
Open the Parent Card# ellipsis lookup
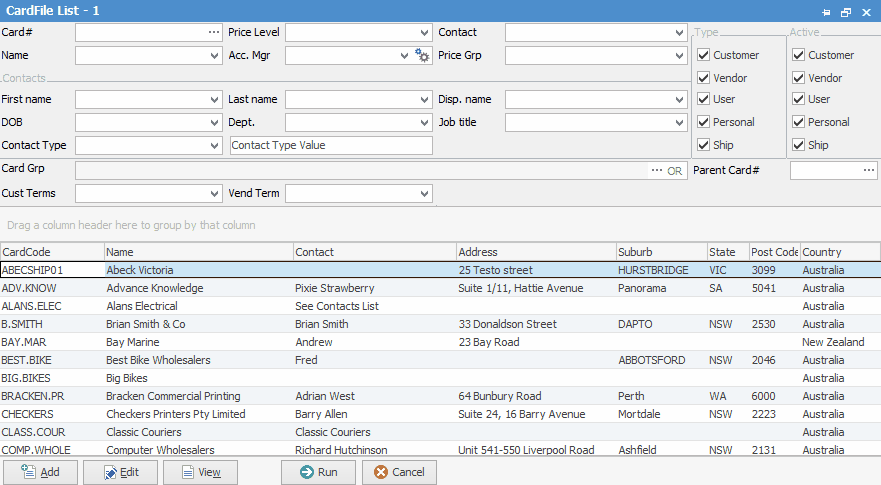pyautogui.click(x=869, y=170)
